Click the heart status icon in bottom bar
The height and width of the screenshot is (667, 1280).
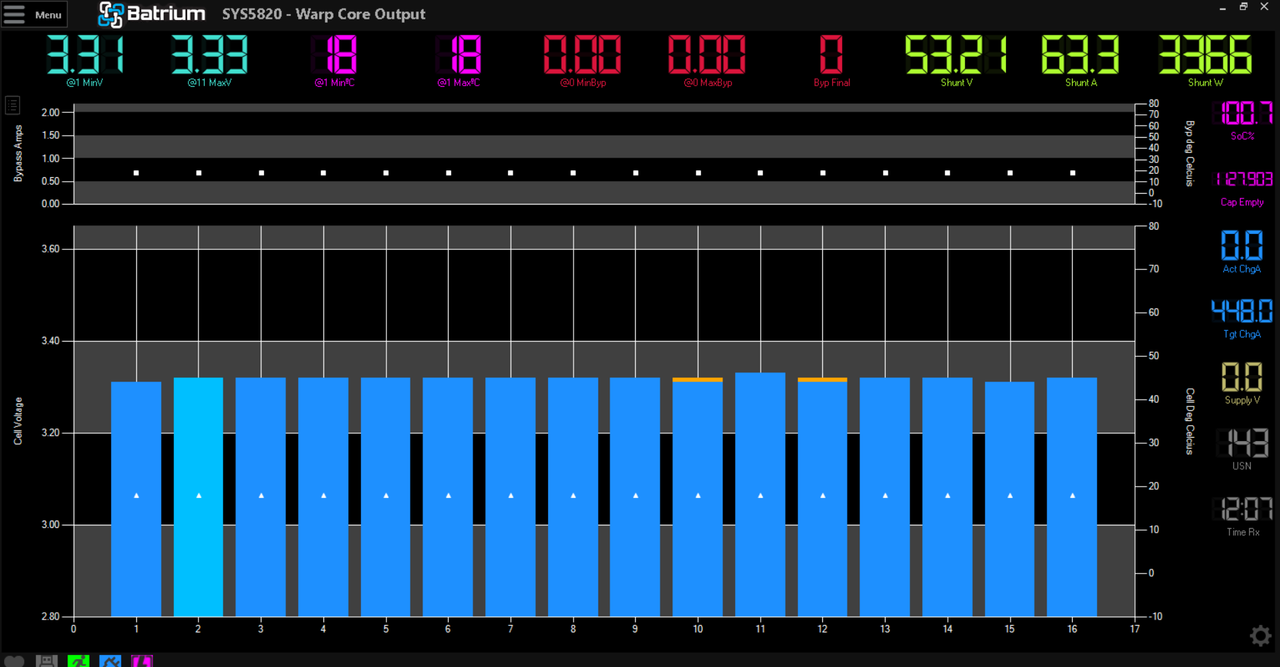tap(15, 661)
